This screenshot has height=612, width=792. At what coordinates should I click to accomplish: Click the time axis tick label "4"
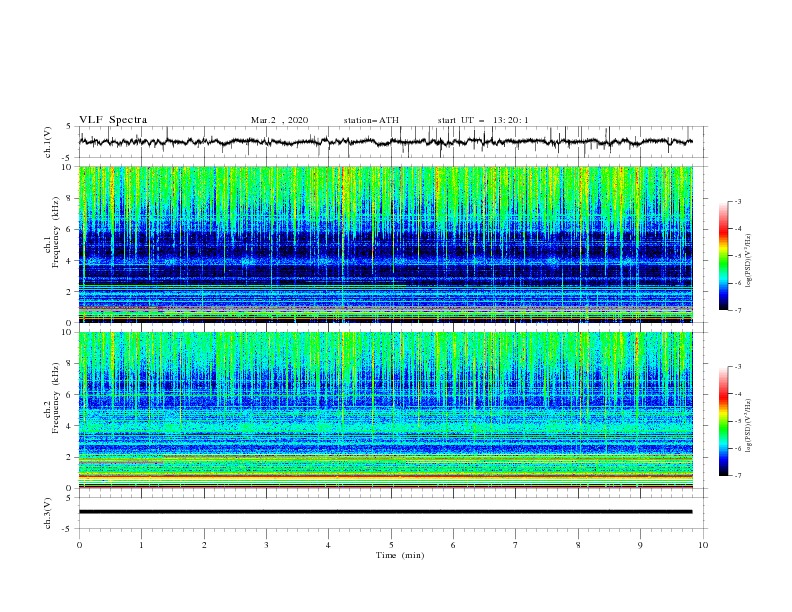328,545
